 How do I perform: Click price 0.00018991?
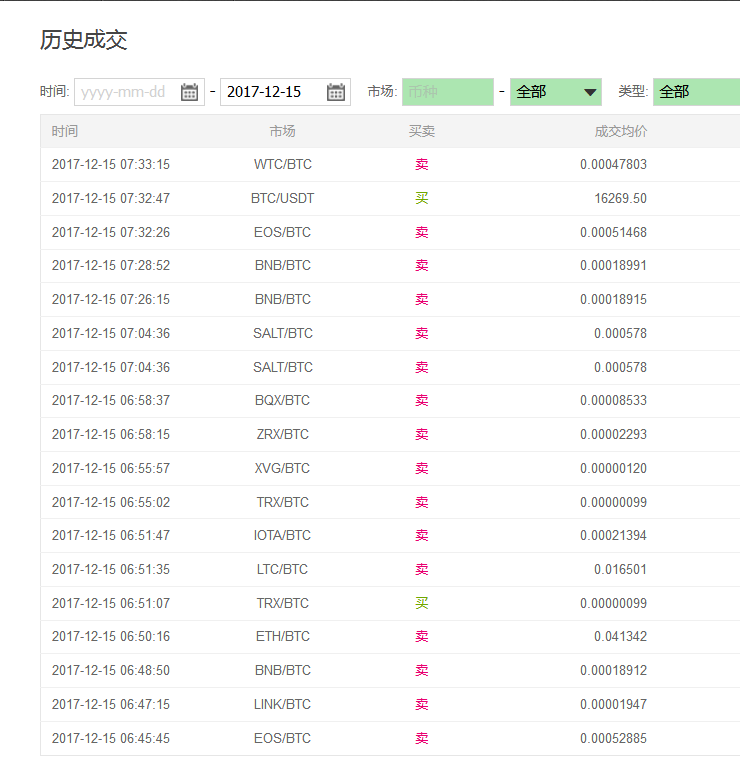click(x=613, y=265)
